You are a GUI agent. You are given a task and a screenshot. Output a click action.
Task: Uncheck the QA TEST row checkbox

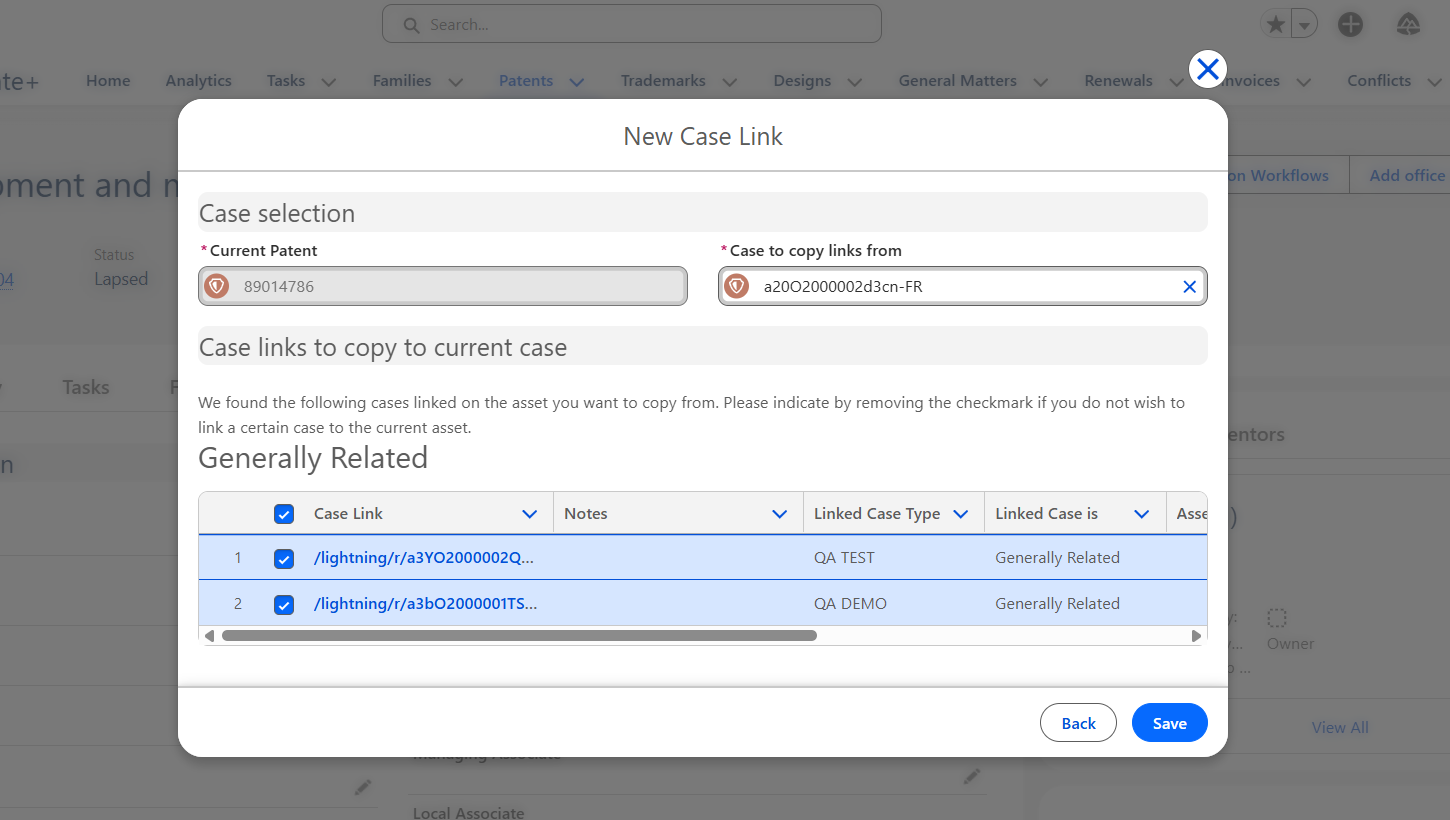point(284,559)
